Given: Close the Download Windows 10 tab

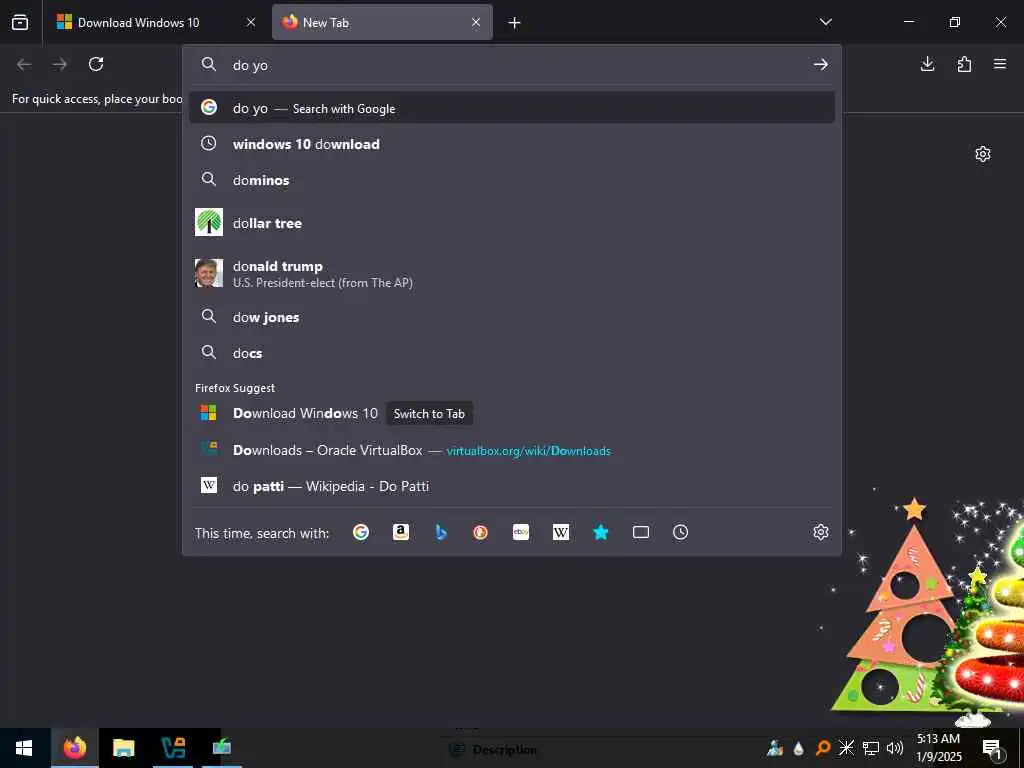Looking at the screenshot, I should click(251, 22).
